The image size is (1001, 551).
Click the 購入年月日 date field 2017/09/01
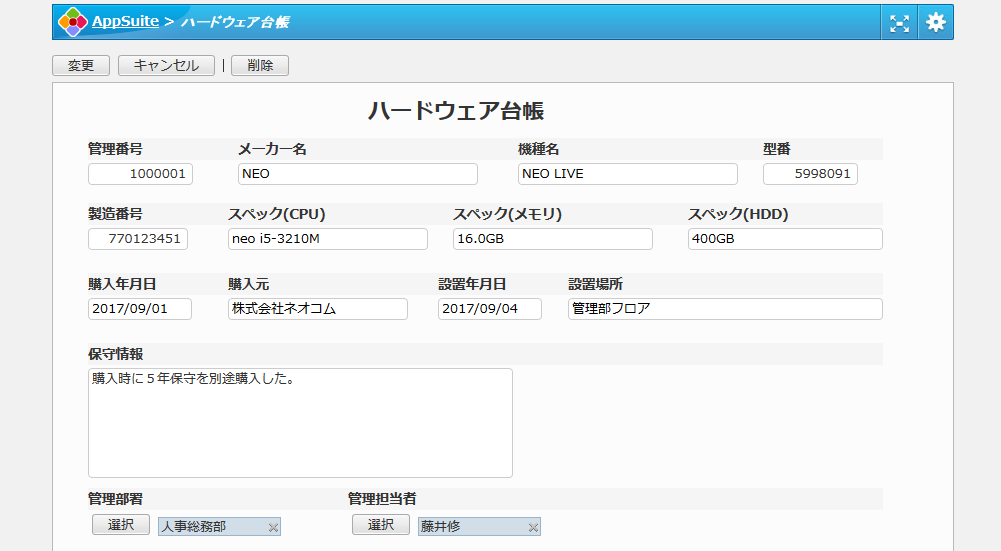point(140,309)
